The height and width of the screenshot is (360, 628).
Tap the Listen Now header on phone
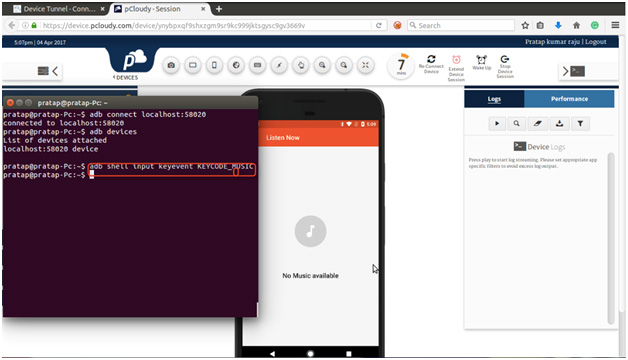[283, 138]
